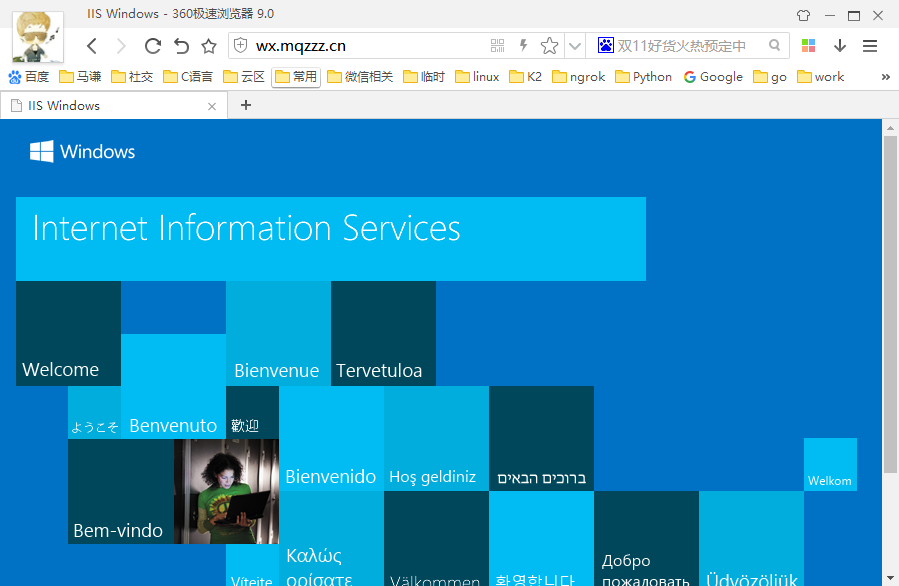Click the scrollbar down arrow

click(x=890, y=578)
